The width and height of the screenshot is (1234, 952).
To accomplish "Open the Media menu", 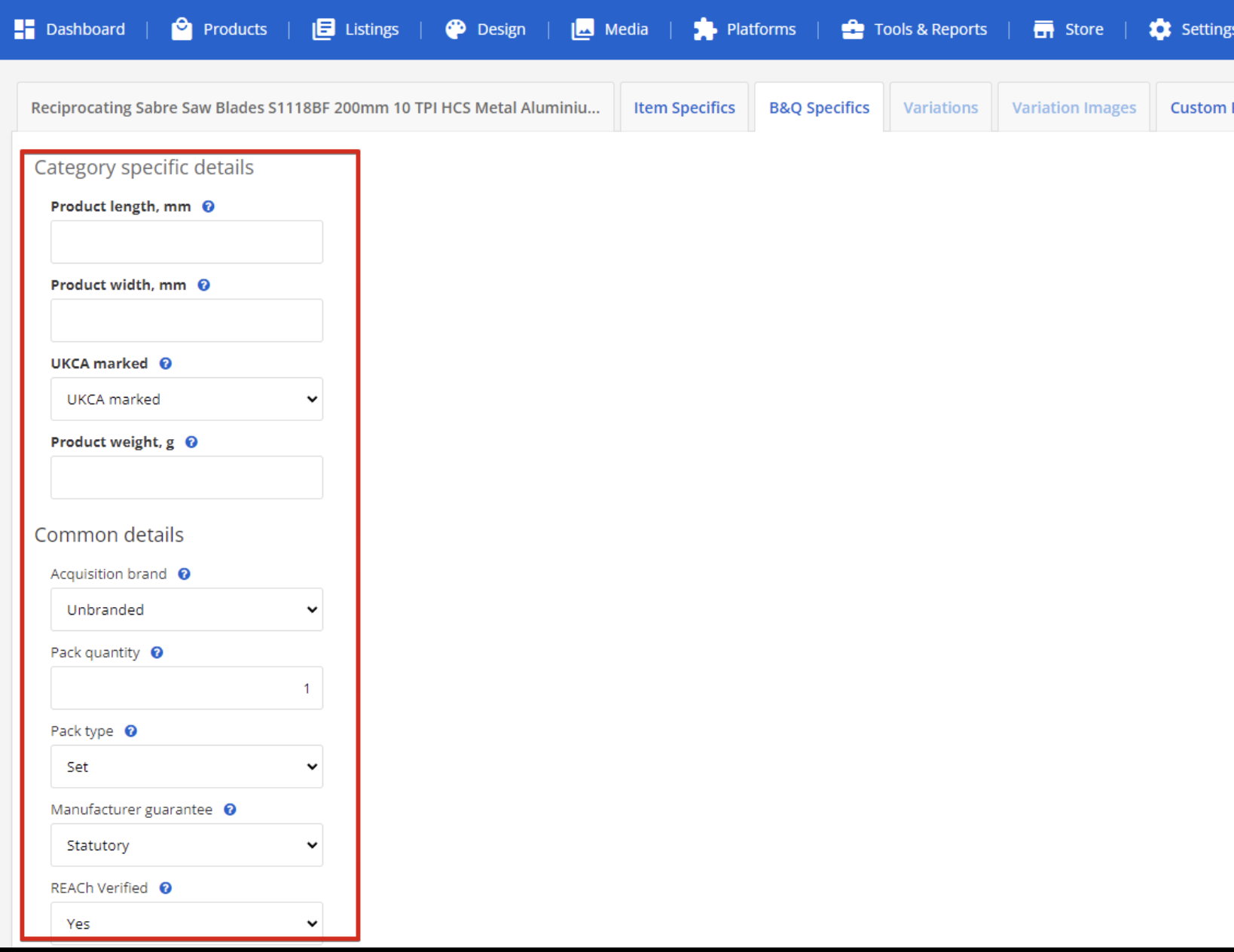I will (610, 29).
